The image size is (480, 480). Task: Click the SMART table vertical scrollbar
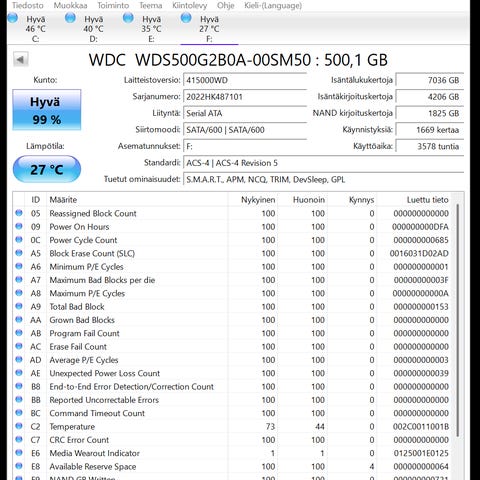[457, 320]
